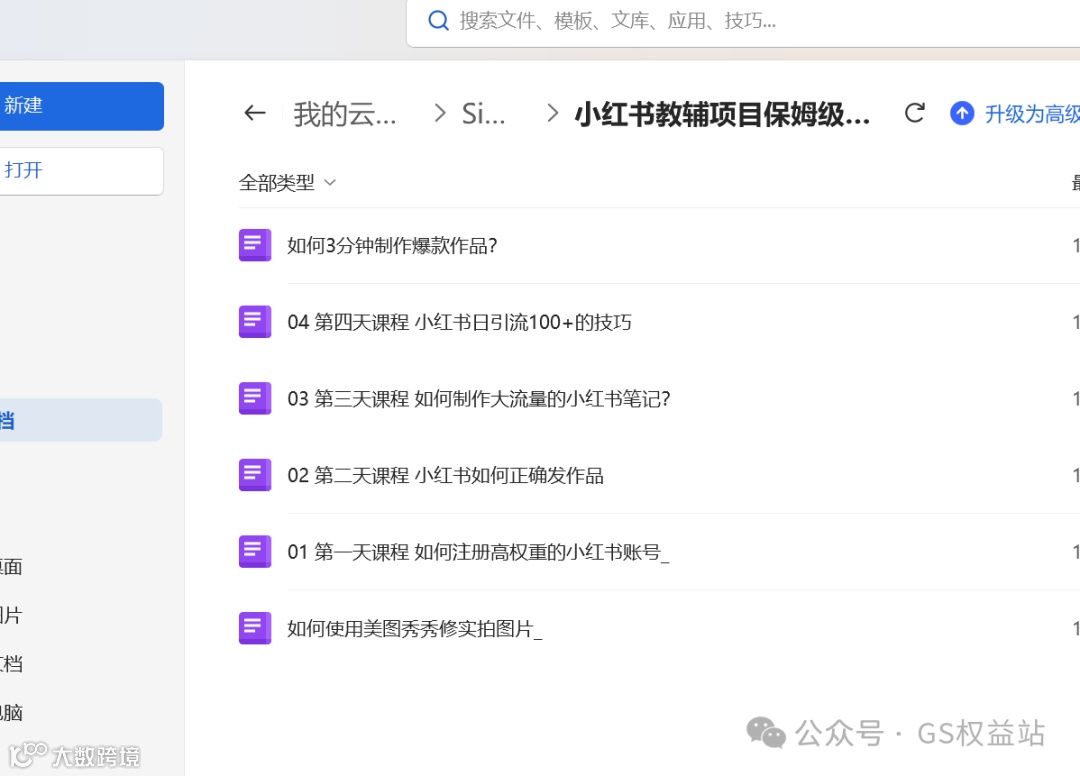Open the Si… breadcrumb folder
Screen dimensions: 1080x776
click(483, 114)
